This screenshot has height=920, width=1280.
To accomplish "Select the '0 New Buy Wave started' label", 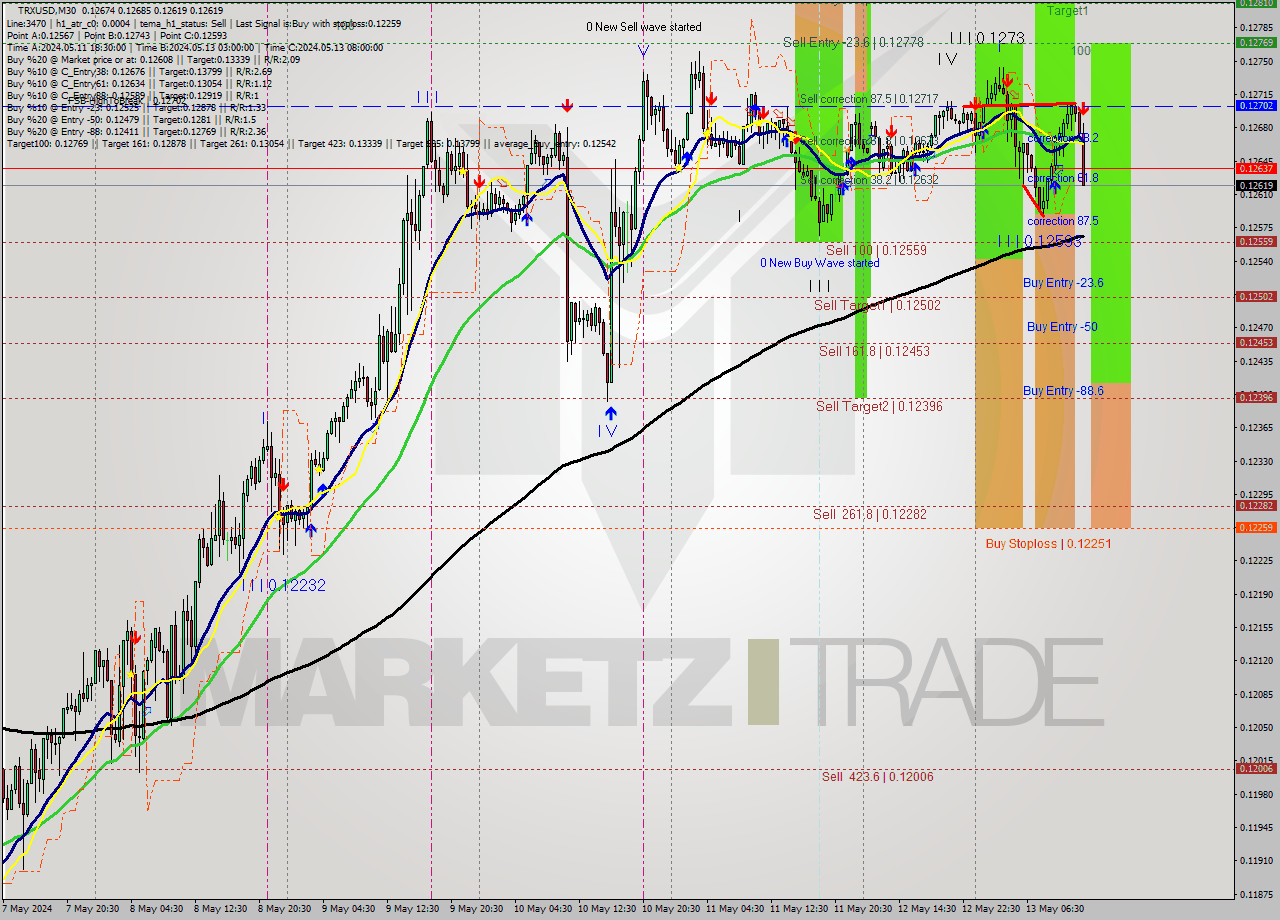I will (820, 263).
